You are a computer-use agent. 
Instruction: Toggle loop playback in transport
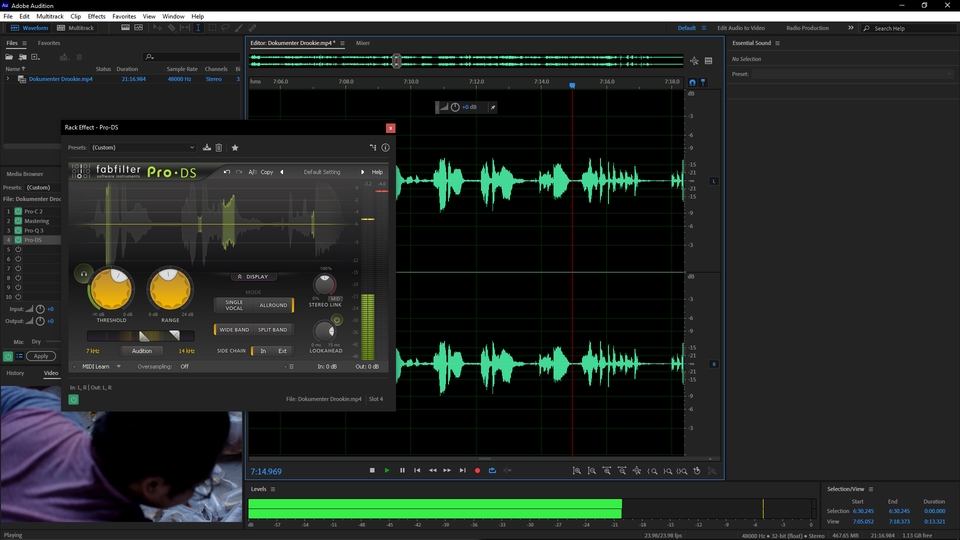(x=492, y=470)
